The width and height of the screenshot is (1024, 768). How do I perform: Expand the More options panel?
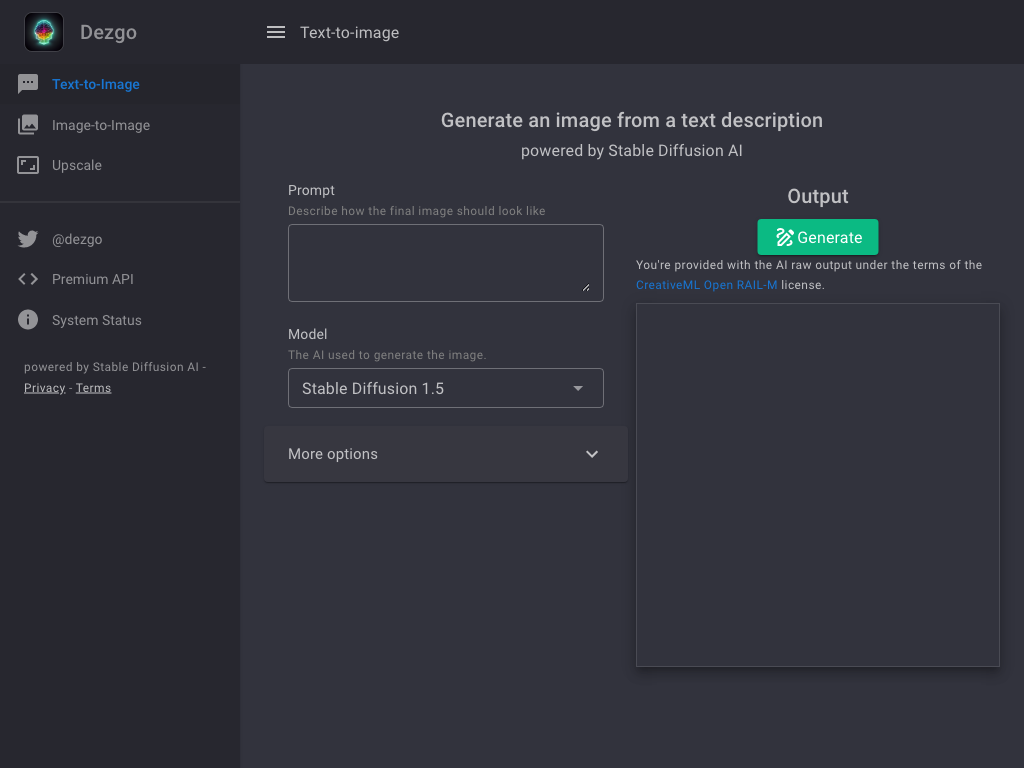446,454
